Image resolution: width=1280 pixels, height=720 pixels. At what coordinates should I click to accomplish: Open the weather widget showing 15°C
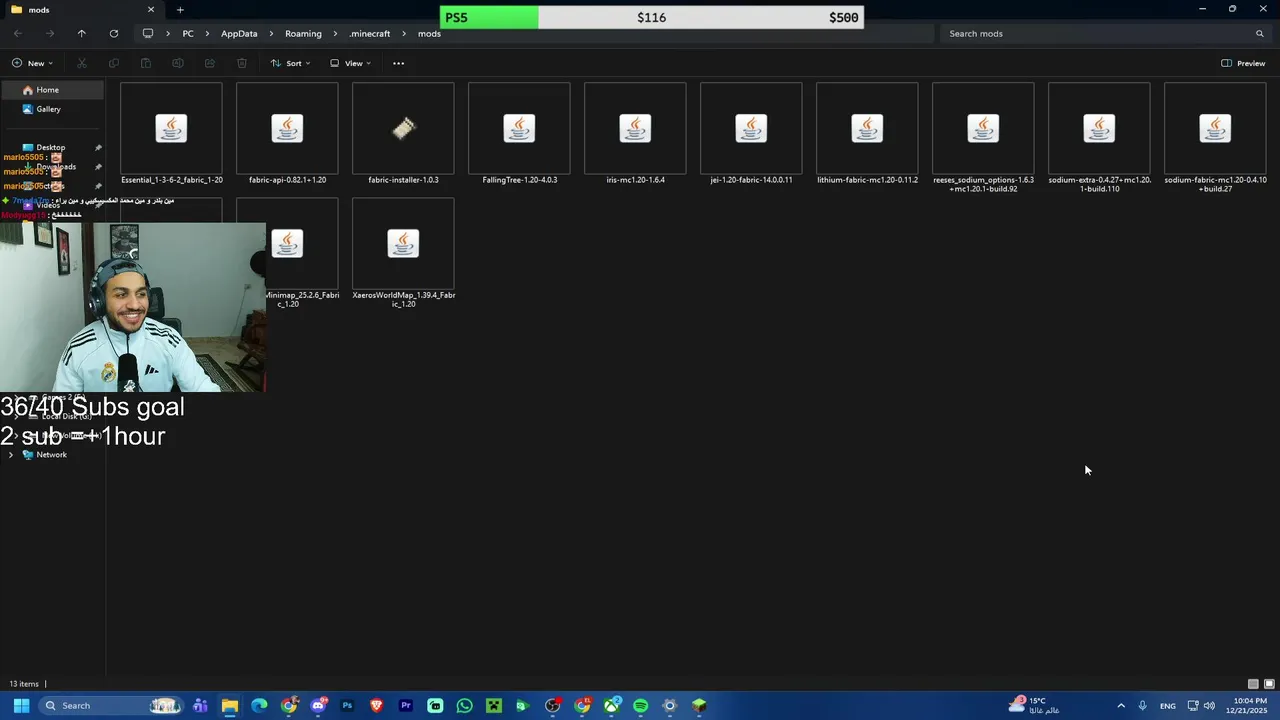(1033, 705)
